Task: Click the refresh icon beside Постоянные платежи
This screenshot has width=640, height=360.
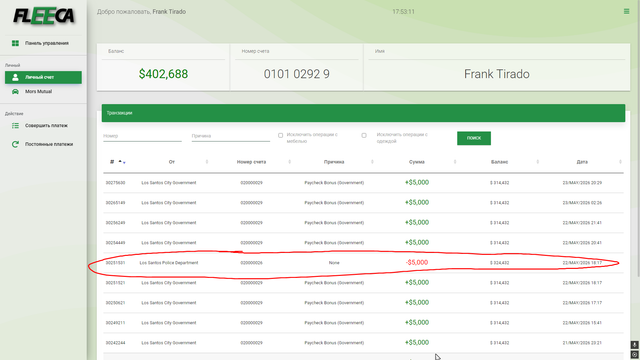Action: 15,144
